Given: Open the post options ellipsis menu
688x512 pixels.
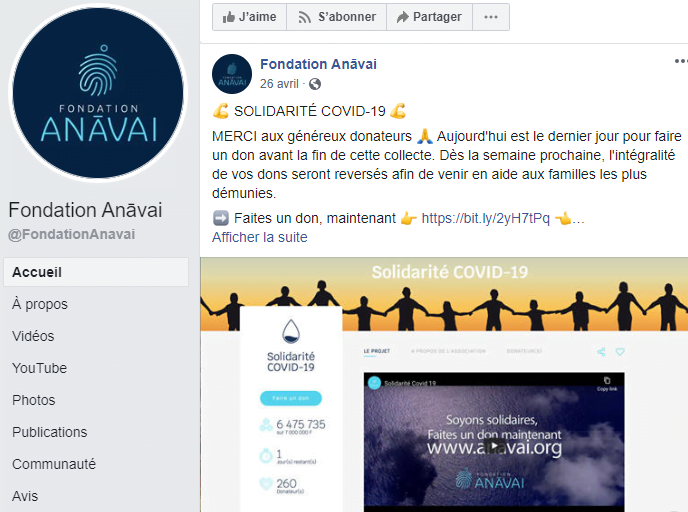Looking at the screenshot, I should tap(681, 61).
